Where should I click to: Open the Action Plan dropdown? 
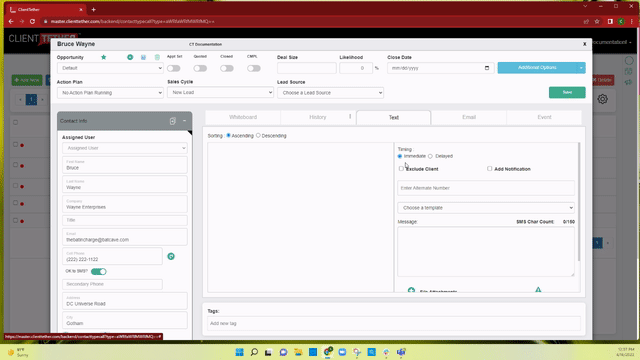110,93
